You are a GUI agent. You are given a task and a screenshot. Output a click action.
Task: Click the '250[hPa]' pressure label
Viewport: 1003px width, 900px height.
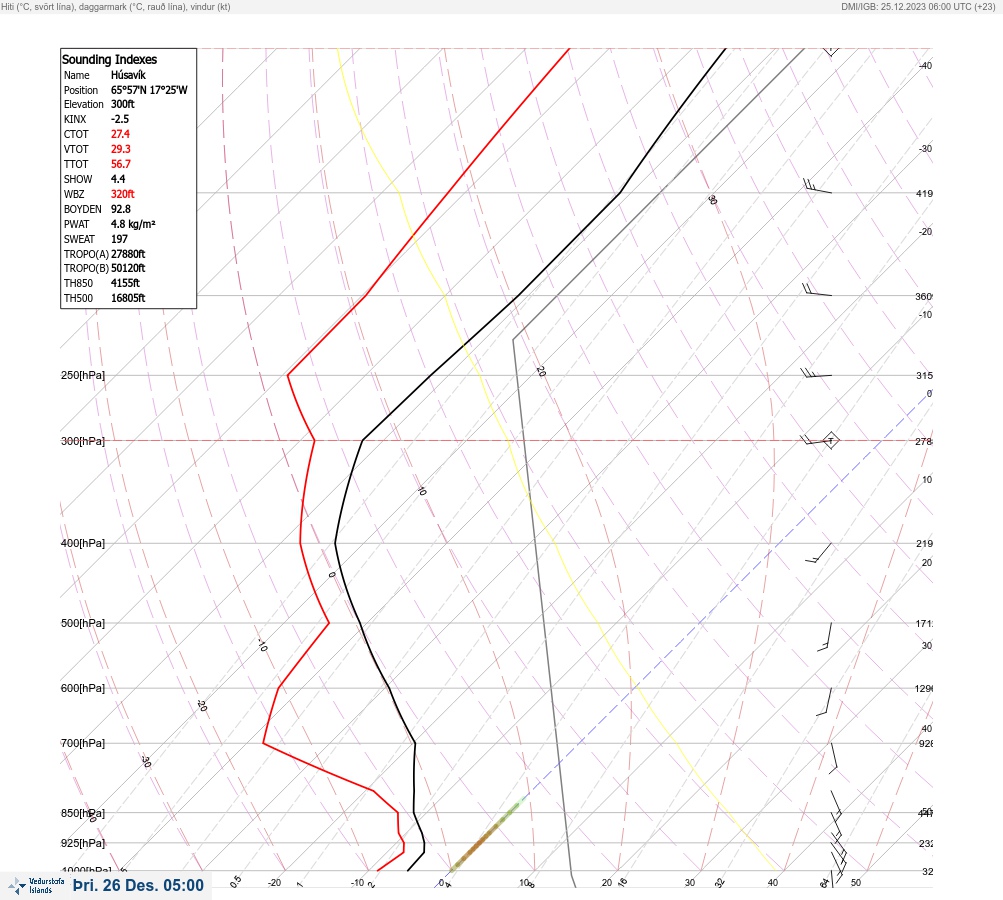pos(83,375)
